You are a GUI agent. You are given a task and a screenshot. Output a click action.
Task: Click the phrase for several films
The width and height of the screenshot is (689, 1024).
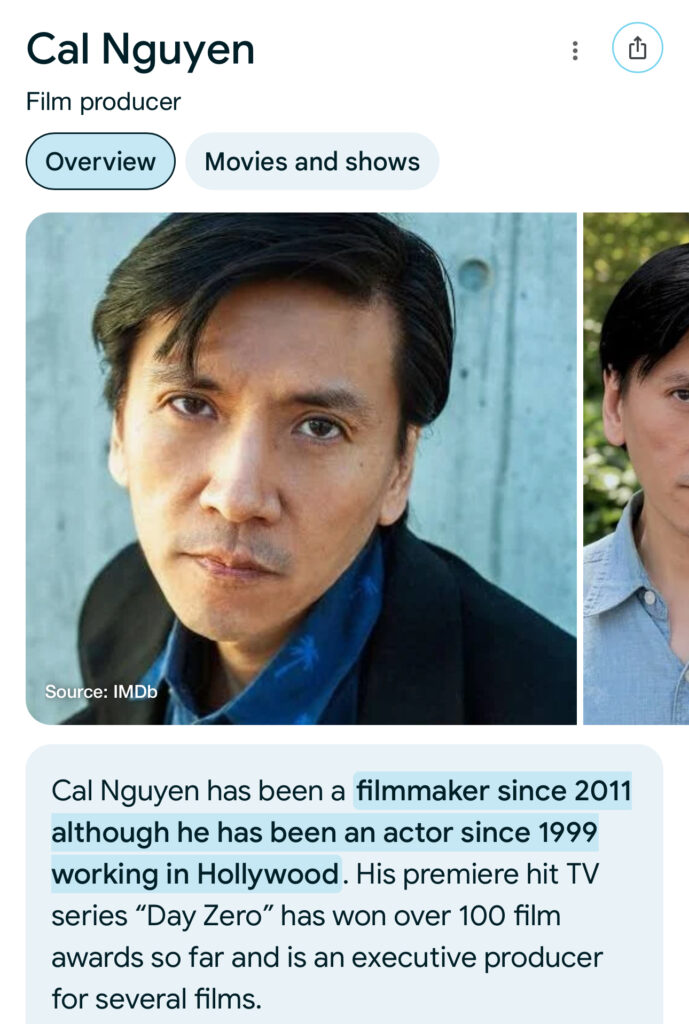(156, 999)
